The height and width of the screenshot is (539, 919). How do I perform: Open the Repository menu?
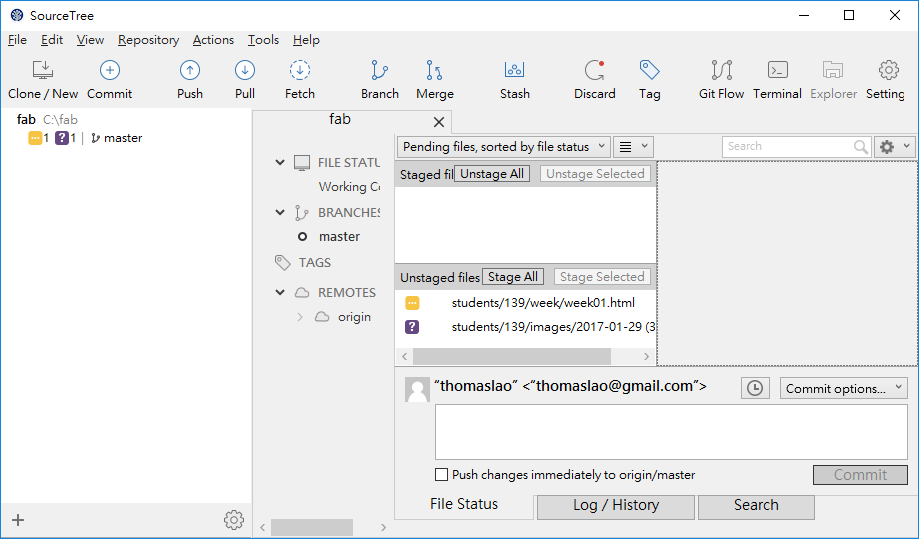[x=148, y=40]
